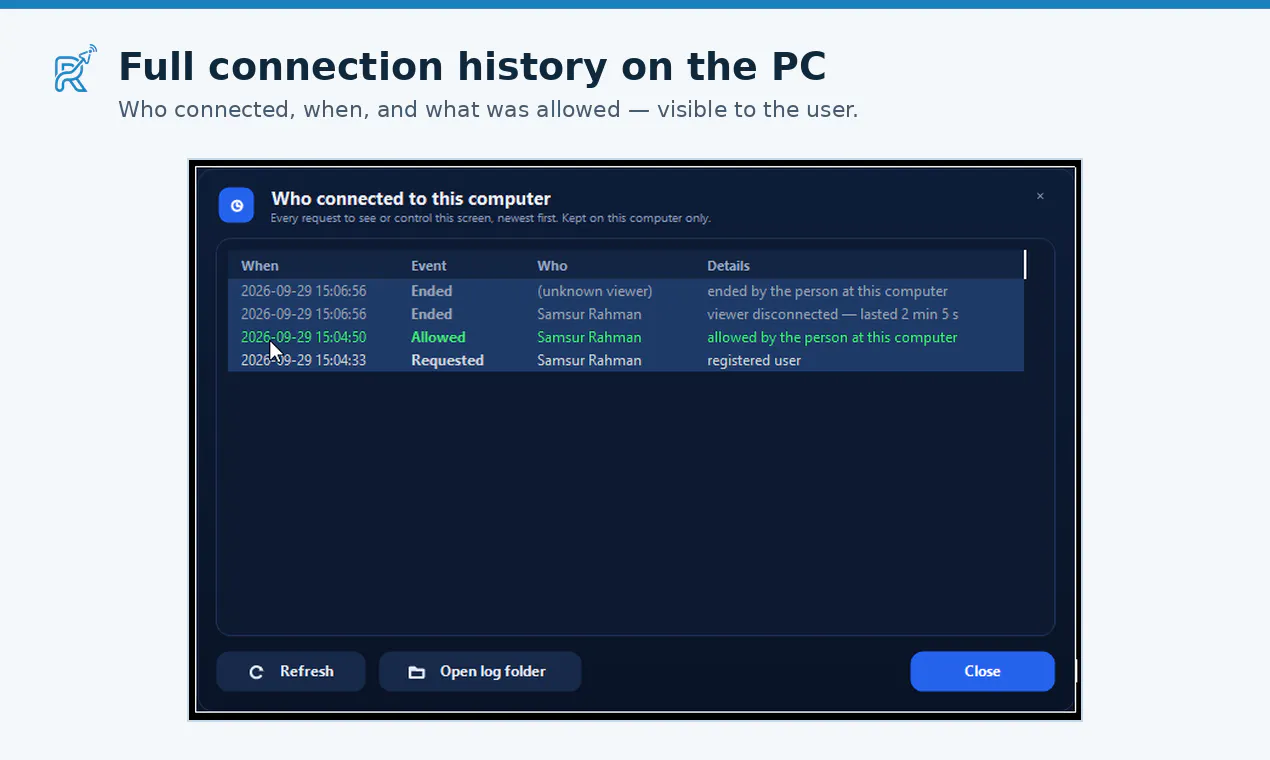This screenshot has width=1270, height=760.
Task: Click Samsur Rahman in the Requested row
Action: [589, 360]
